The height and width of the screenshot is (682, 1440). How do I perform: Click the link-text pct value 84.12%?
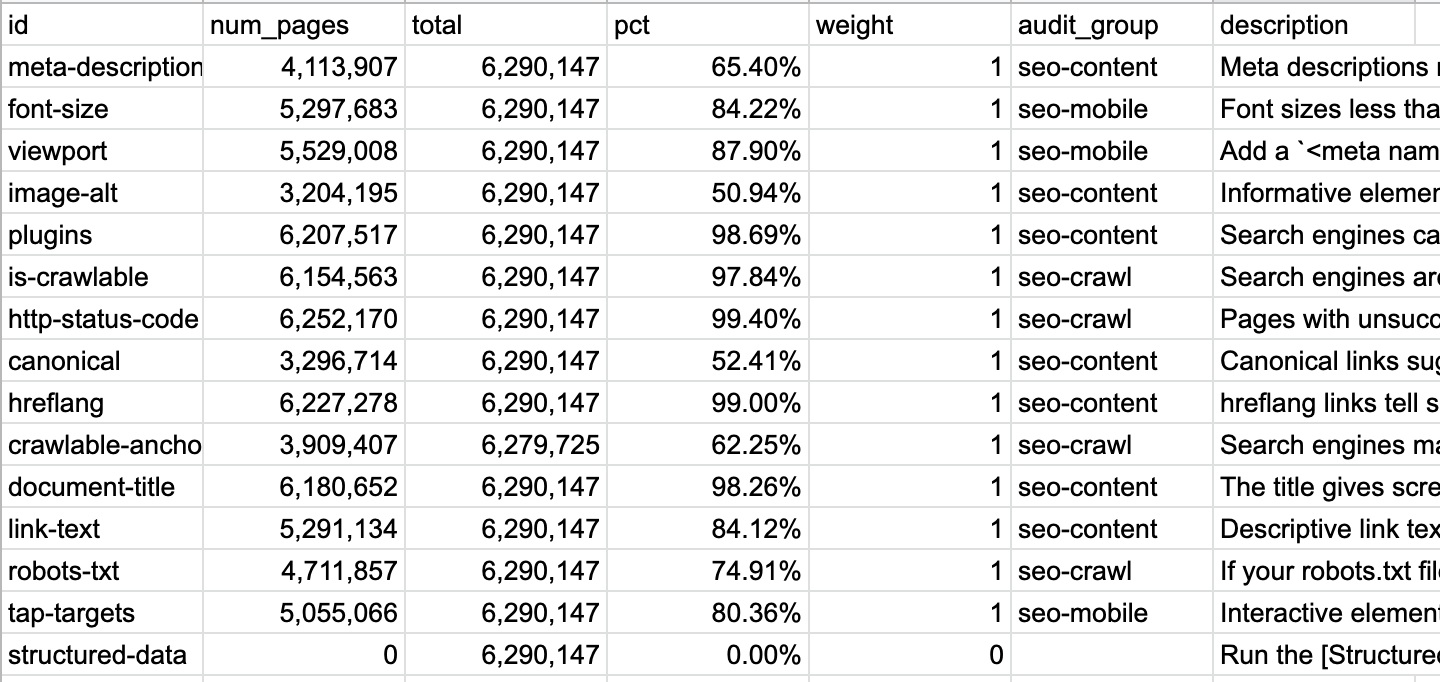pos(708,529)
